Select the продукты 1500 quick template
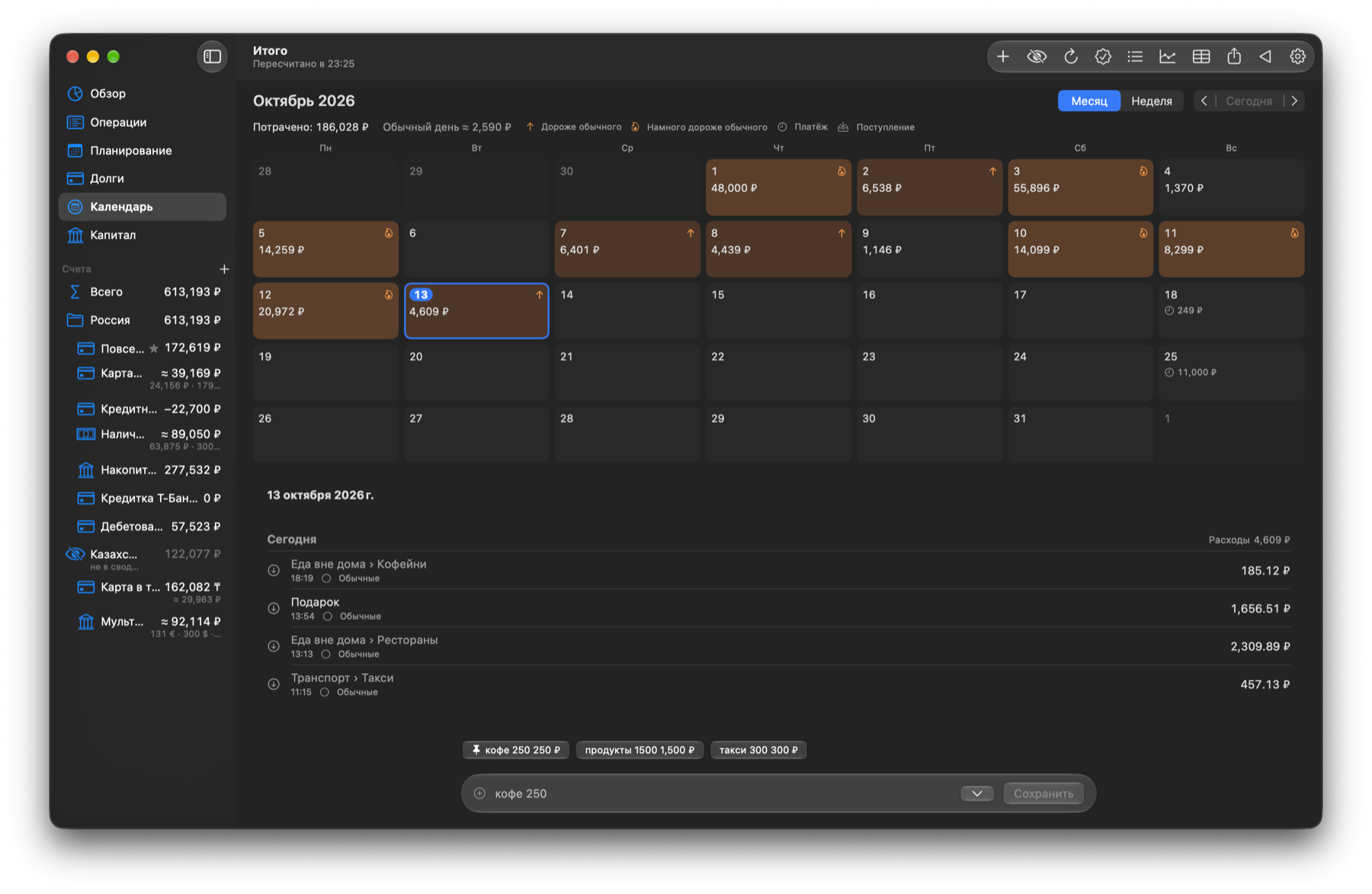The width and height of the screenshot is (1372, 894). click(x=640, y=751)
